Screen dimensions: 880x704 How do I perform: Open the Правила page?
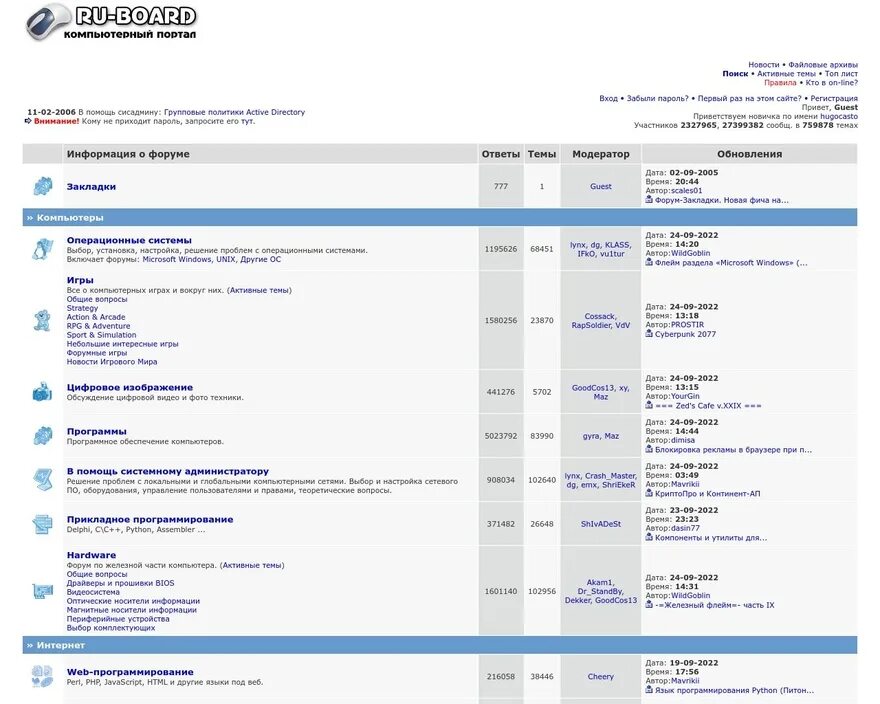(780, 83)
